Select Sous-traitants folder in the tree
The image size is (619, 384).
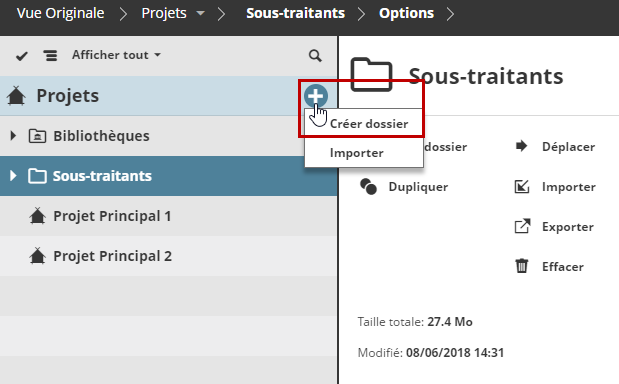coord(169,176)
